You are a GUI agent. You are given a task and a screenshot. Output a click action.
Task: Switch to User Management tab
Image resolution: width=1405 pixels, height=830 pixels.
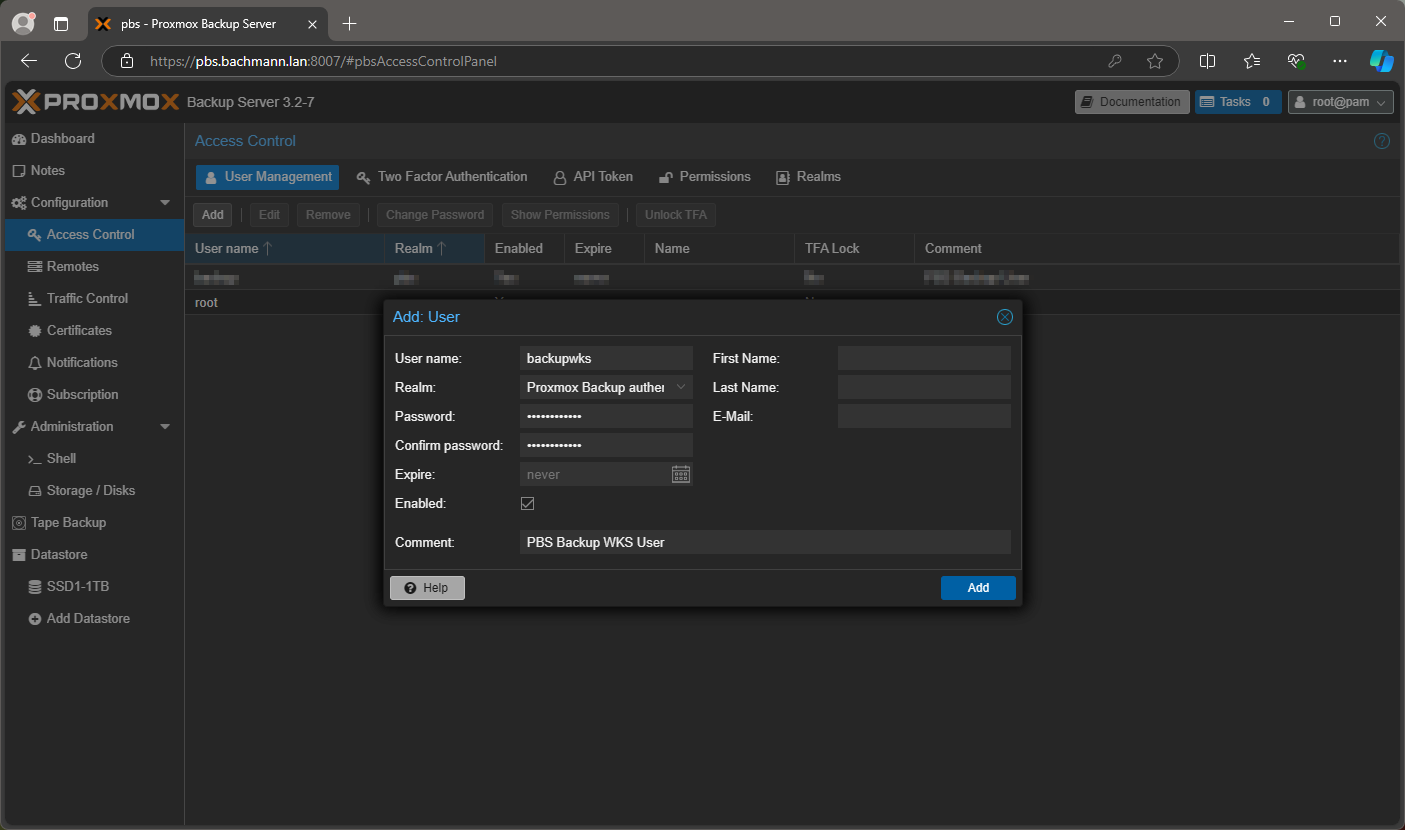point(267,177)
